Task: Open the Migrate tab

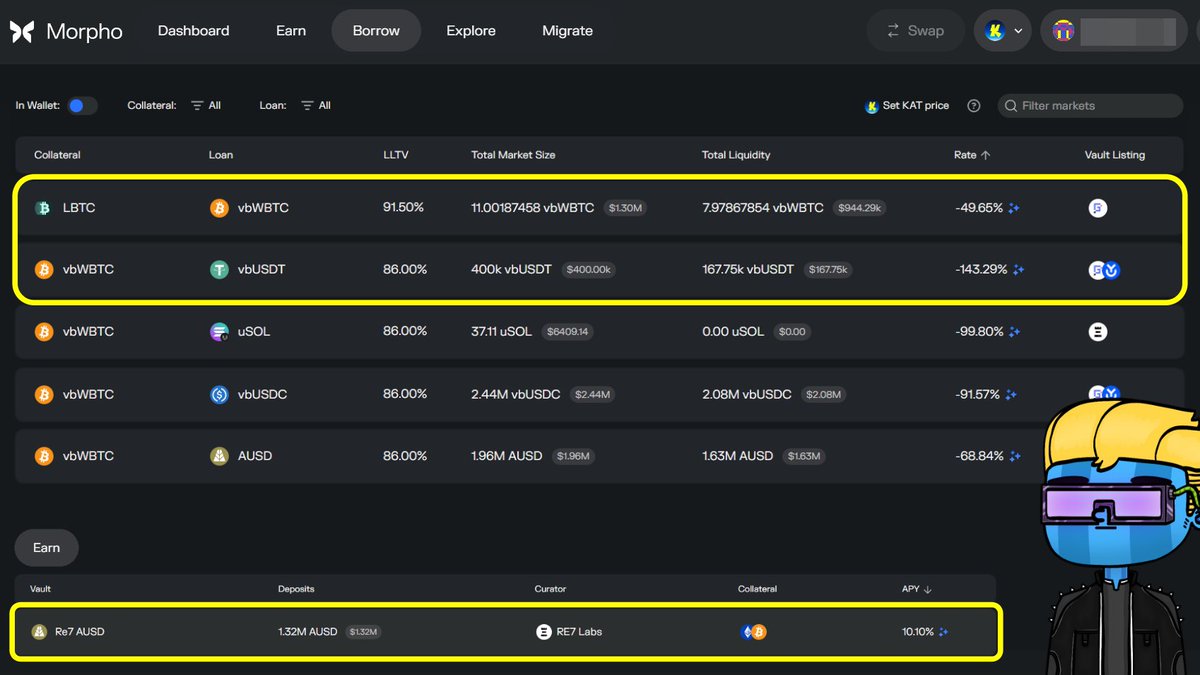Action: pyautogui.click(x=567, y=31)
